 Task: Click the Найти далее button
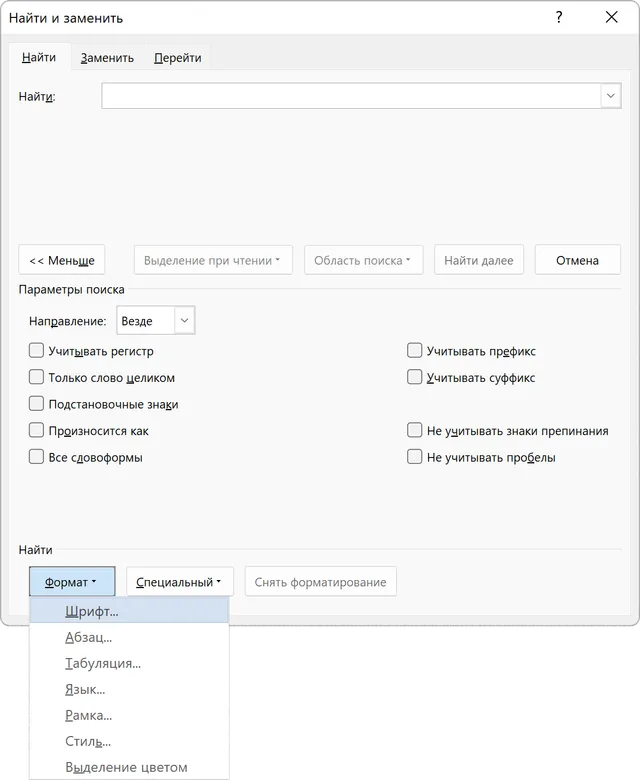click(479, 260)
